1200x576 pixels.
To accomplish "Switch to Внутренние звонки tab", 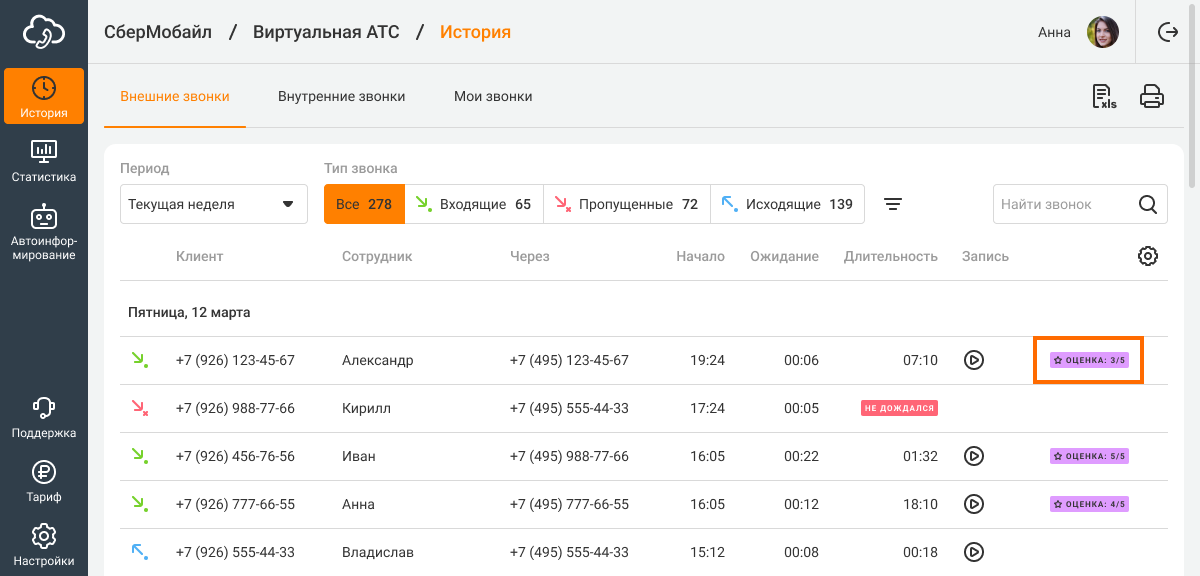I will coord(341,97).
